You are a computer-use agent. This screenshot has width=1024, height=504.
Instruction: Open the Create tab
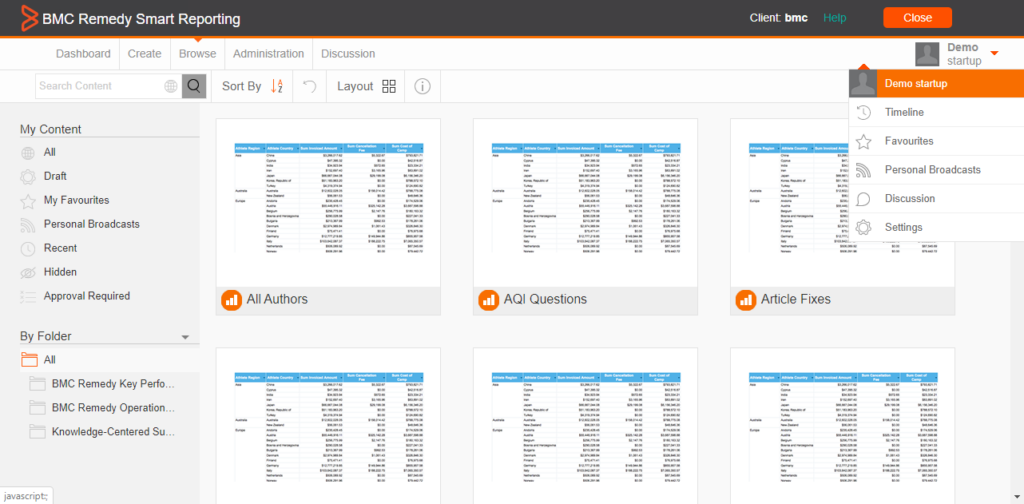click(144, 54)
